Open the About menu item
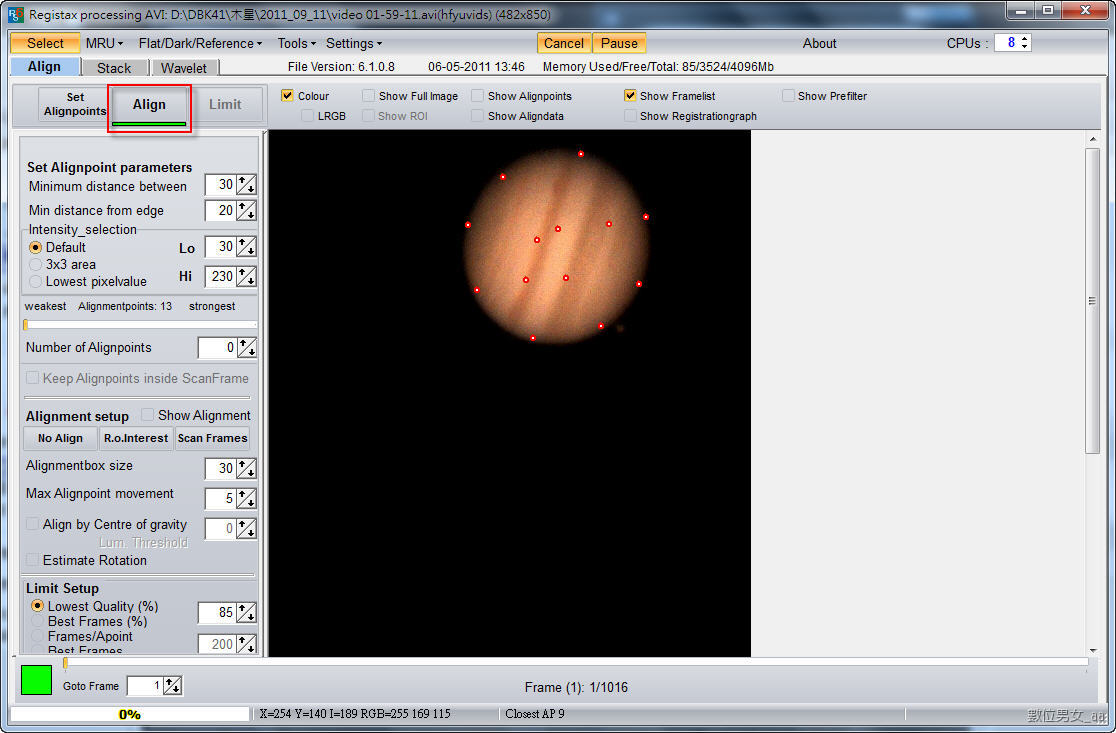1116x733 pixels. click(x=819, y=43)
